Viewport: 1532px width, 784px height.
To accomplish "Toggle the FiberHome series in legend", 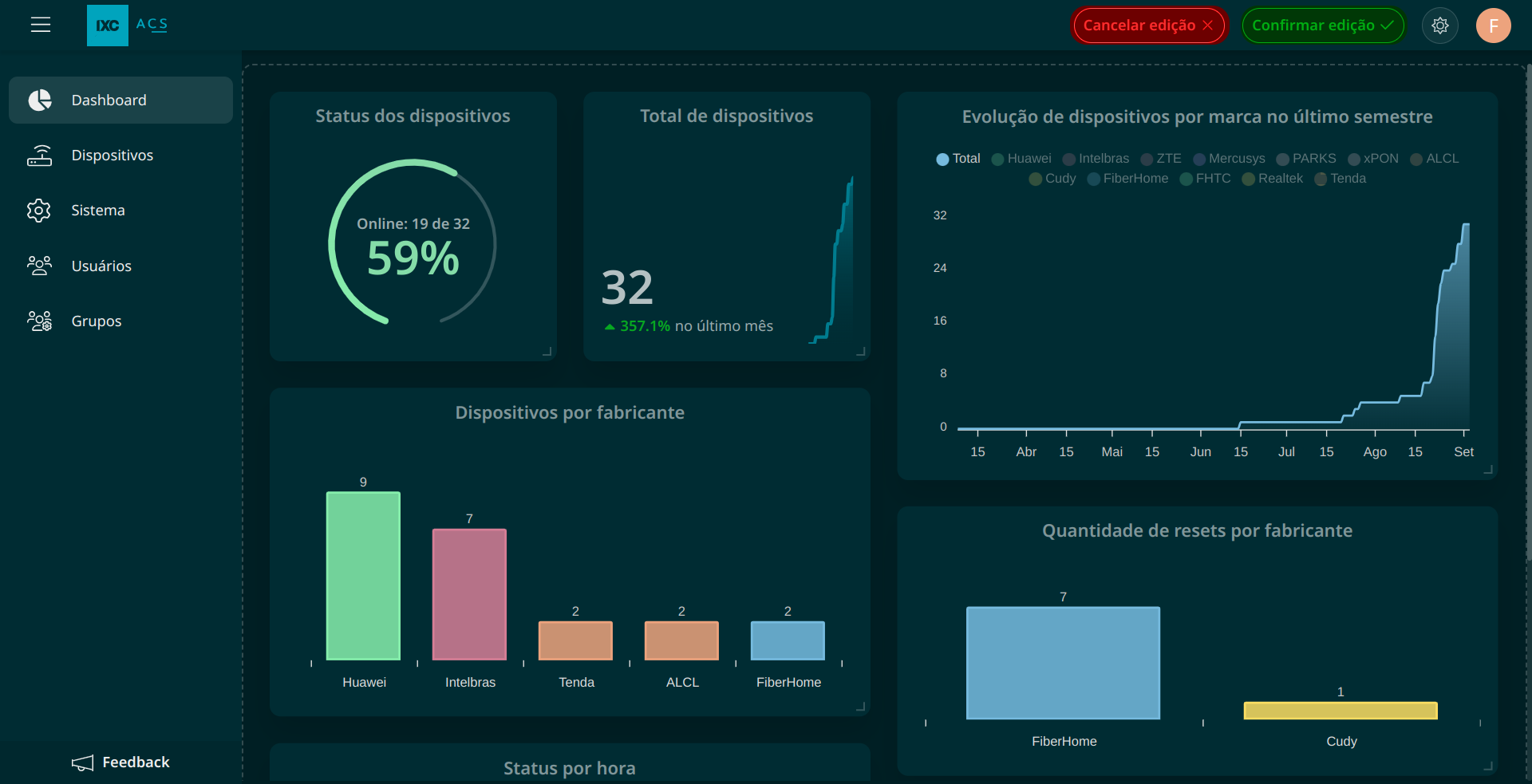I will click(1127, 179).
